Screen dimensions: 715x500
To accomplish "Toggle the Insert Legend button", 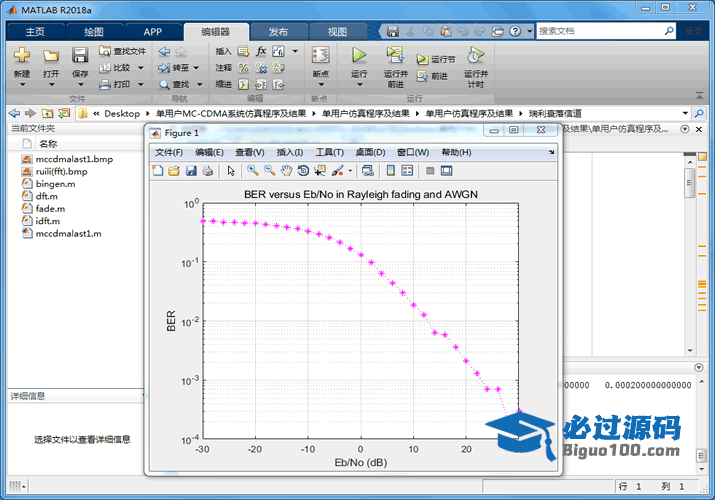I will point(407,171).
